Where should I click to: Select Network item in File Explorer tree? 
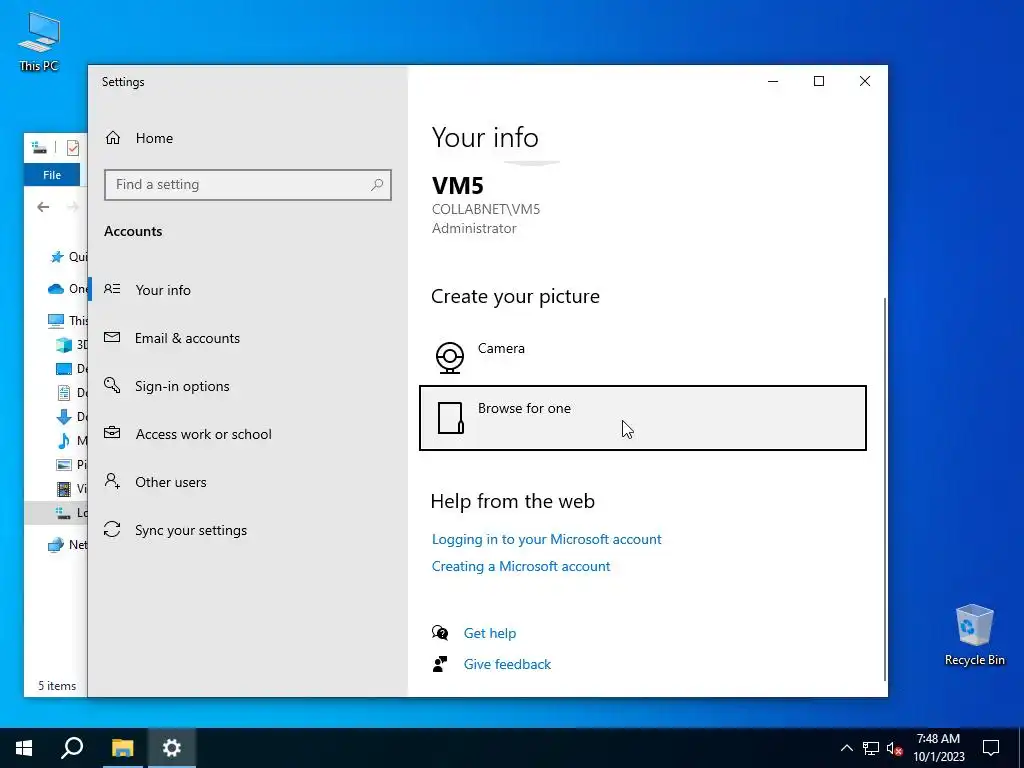(x=67, y=545)
